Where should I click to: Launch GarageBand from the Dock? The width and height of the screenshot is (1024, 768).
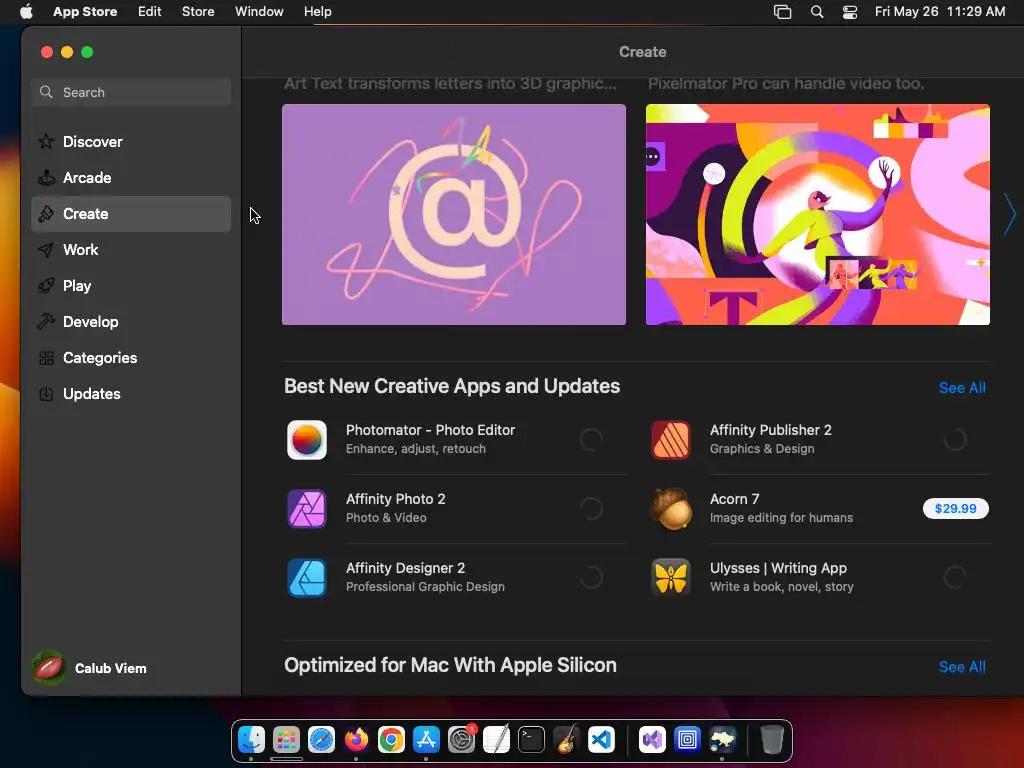click(566, 739)
